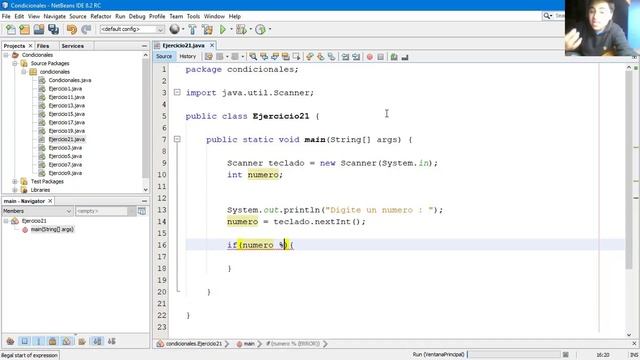
Task: Expand the Libraries node
Action: [x=15, y=190]
